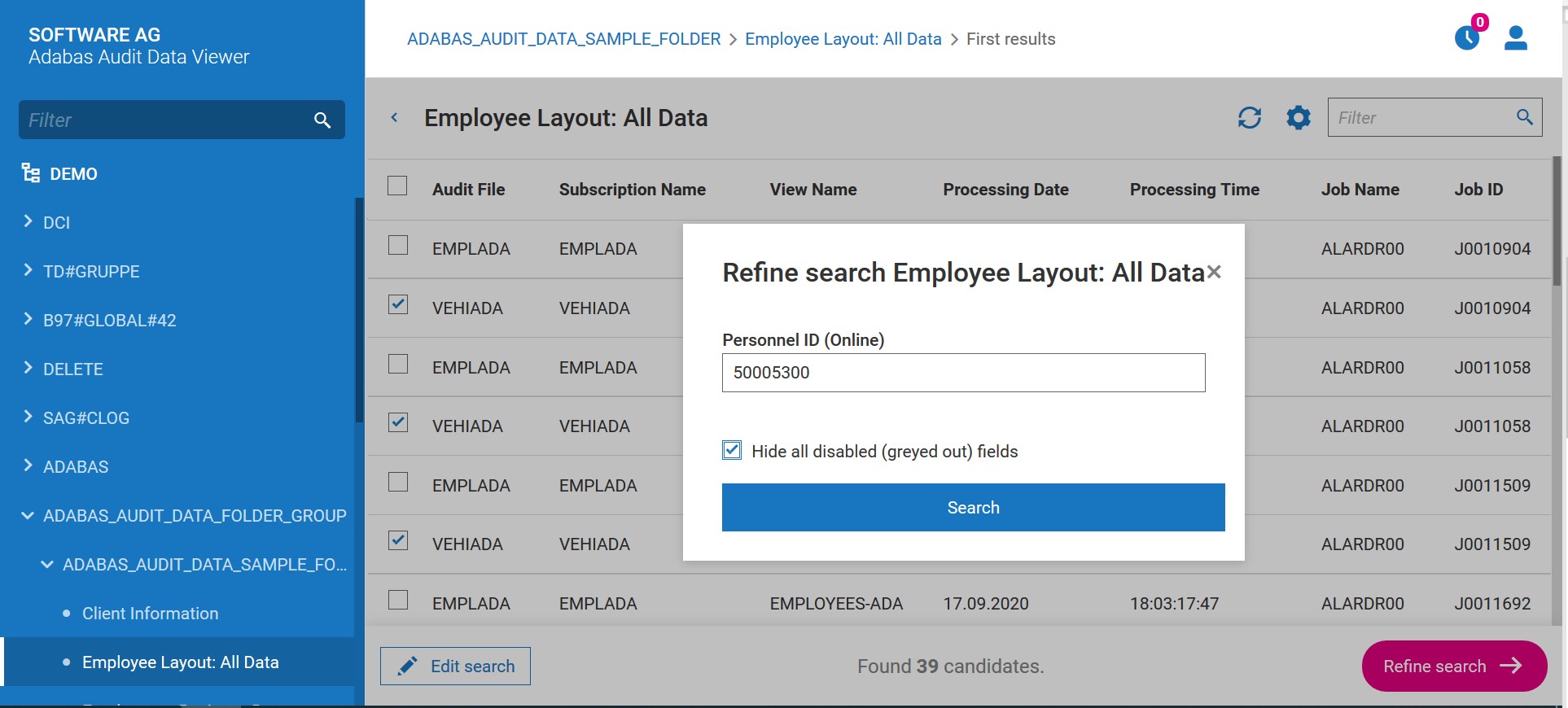The width and height of the screenshot is (1568, 708).
Task: Check the EMPLADA row with job J0011692
Action: click(x=398, y=600)
